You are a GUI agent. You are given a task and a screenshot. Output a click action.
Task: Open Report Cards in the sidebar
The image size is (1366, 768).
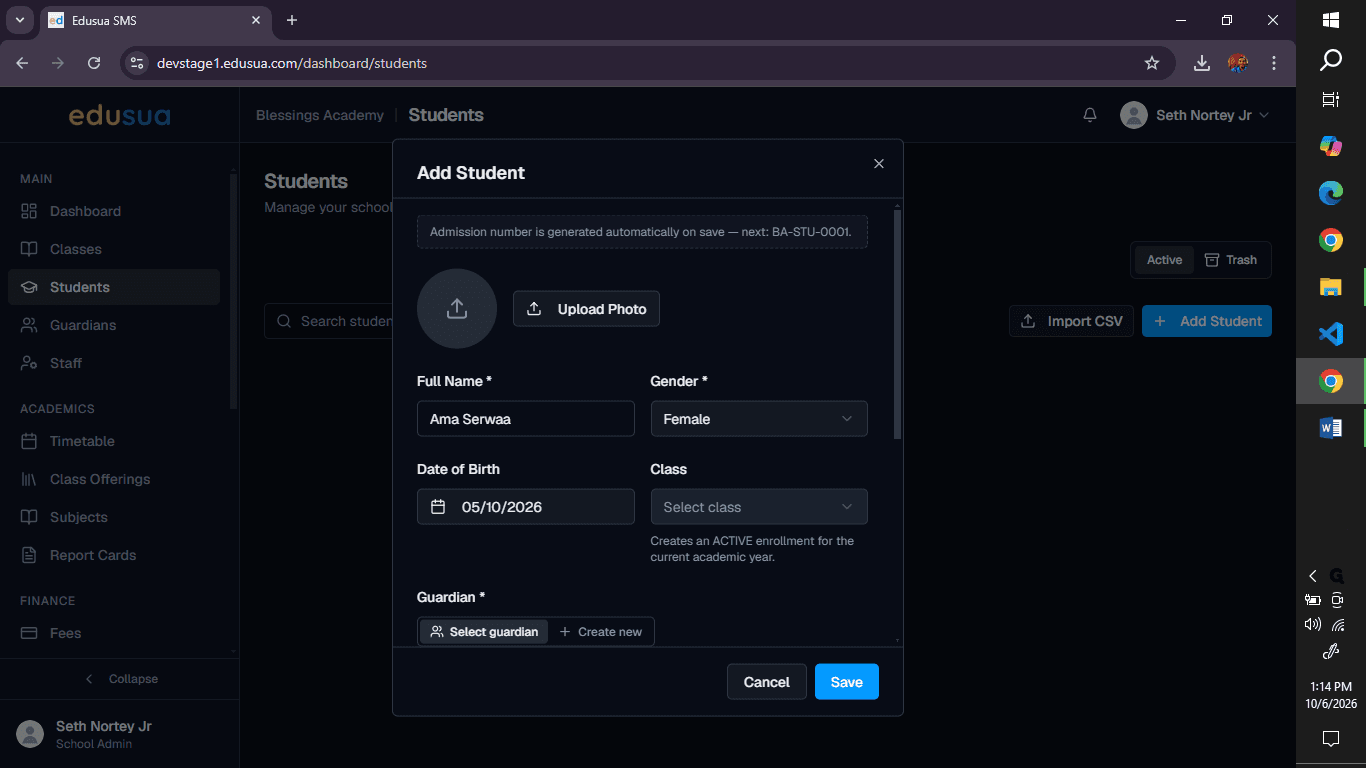coord(114,555)
